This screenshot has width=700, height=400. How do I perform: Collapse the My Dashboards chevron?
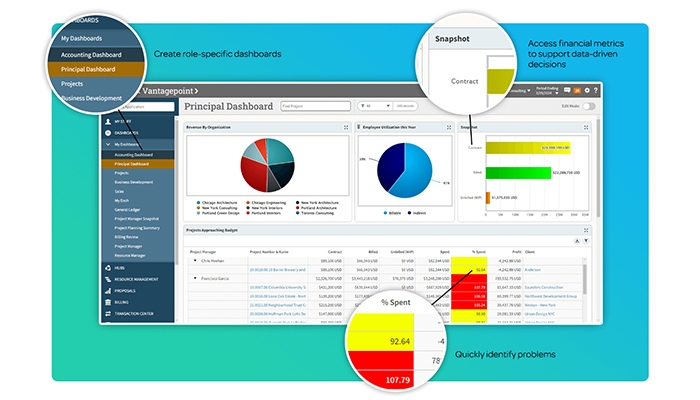[108, 144]
